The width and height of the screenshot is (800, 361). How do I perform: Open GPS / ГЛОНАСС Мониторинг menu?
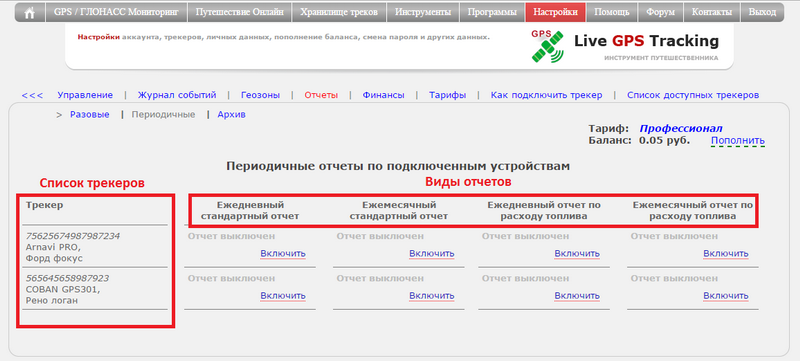click(x=116, y=12)
